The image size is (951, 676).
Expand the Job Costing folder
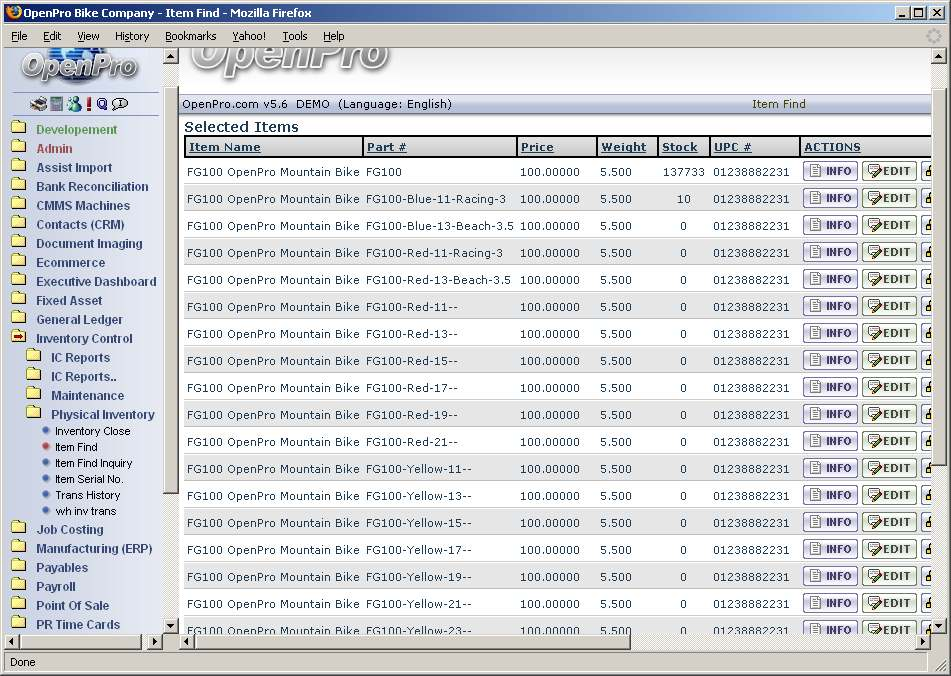(x=18, y=529)
